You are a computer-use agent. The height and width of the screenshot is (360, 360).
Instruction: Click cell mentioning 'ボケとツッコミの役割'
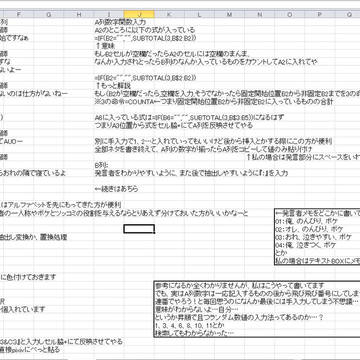[124, 213]
